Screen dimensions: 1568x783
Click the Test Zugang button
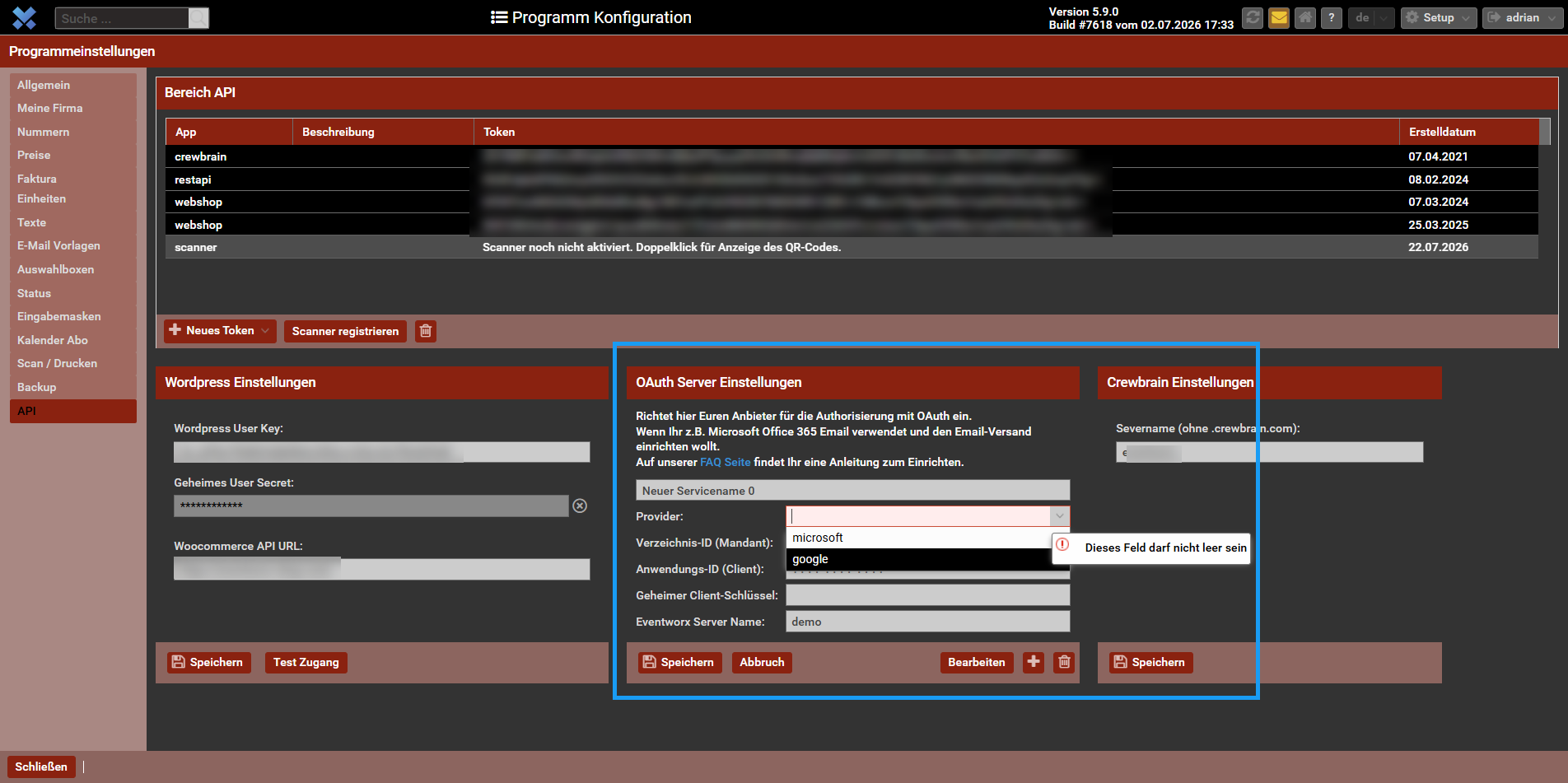click(x=306, y=662)
